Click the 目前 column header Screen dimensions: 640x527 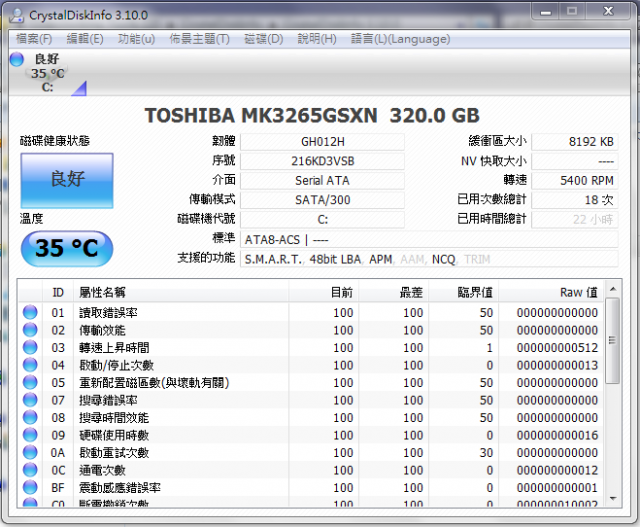[324, 292]
